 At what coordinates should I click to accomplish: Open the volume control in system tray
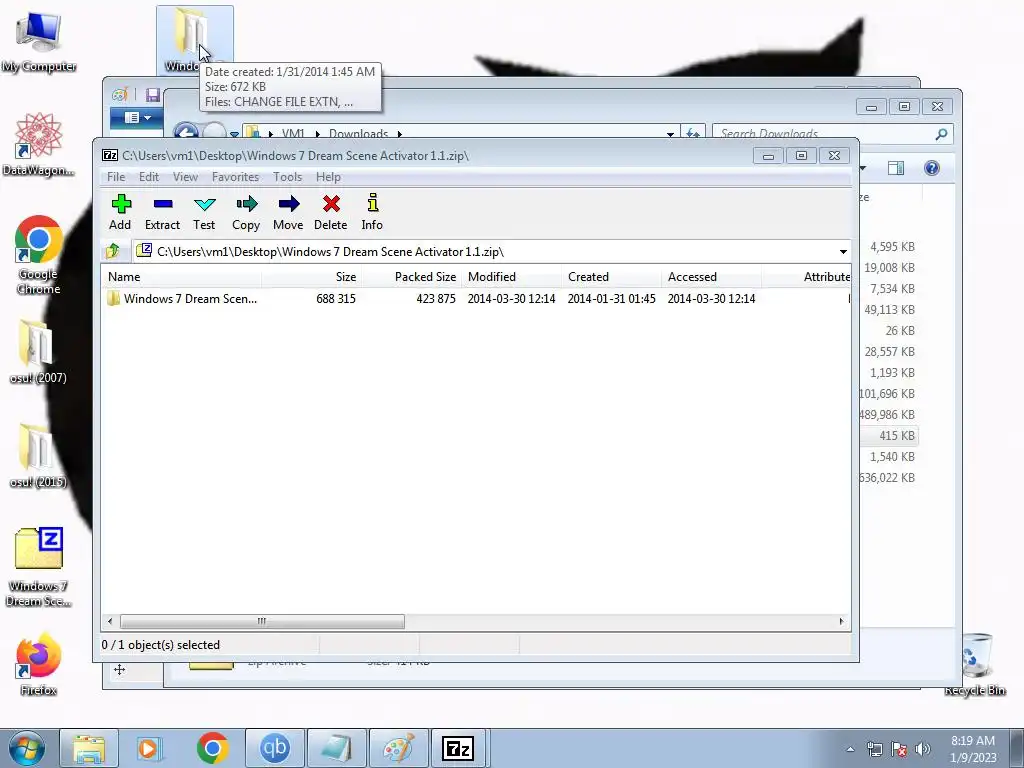(x=923, y=749)
